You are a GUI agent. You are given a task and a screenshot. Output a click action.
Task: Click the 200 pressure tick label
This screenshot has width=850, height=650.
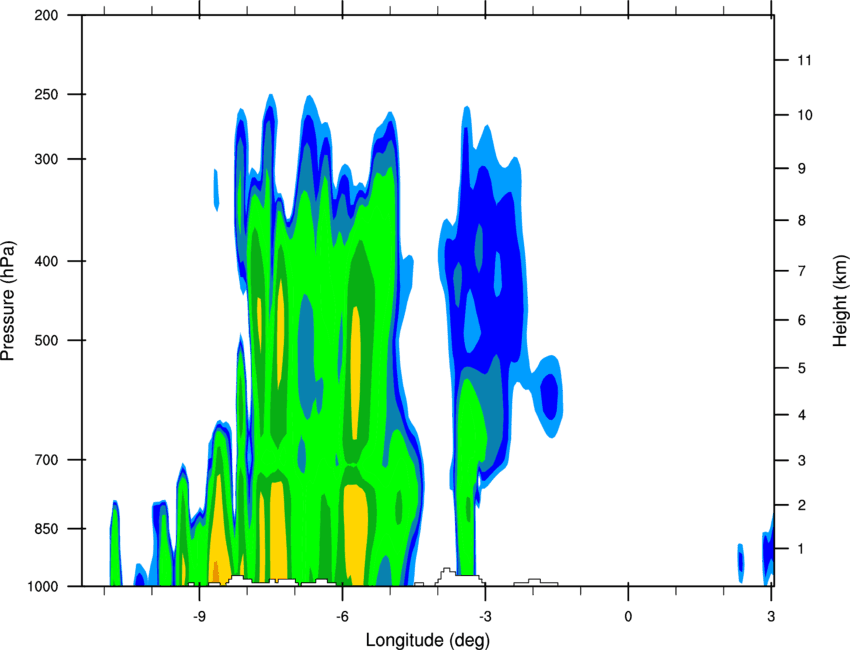coord(46,15)
